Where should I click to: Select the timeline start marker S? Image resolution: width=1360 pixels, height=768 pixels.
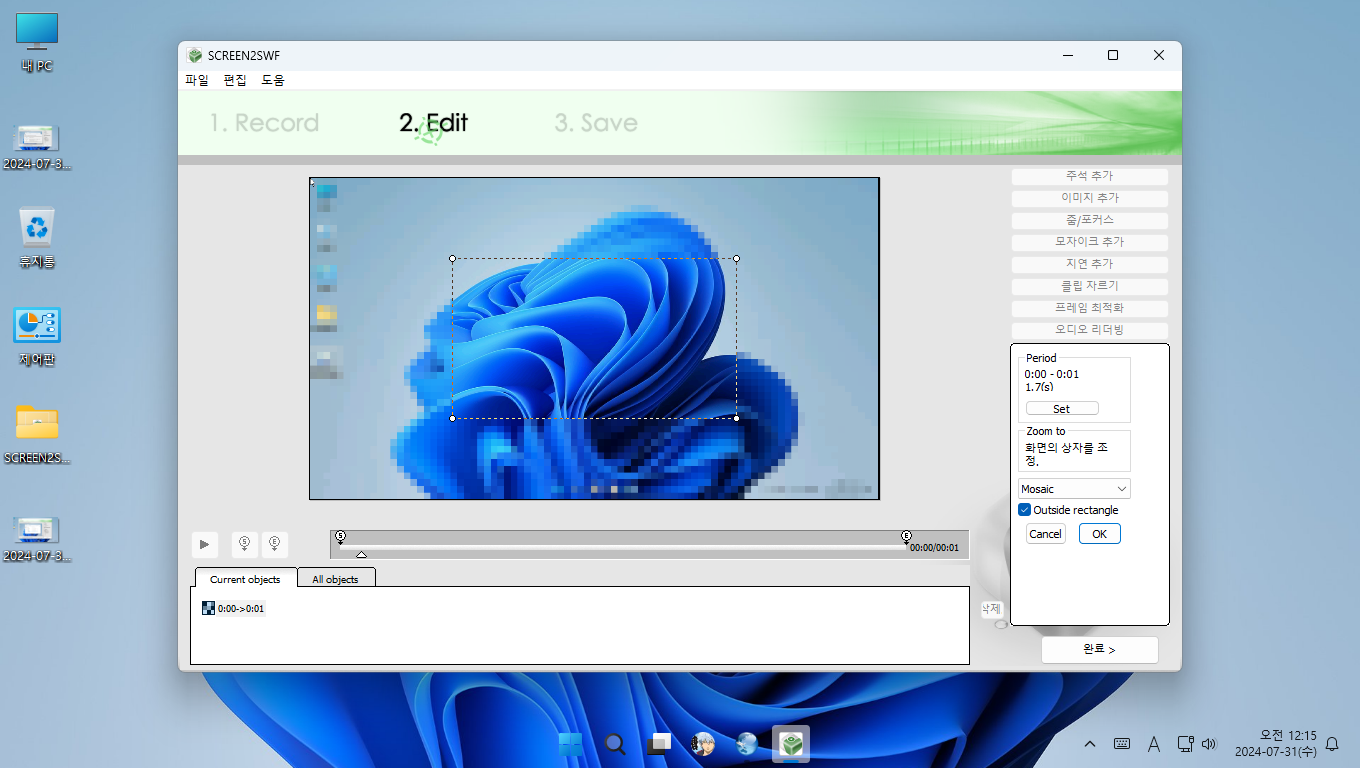pos(340,537)
